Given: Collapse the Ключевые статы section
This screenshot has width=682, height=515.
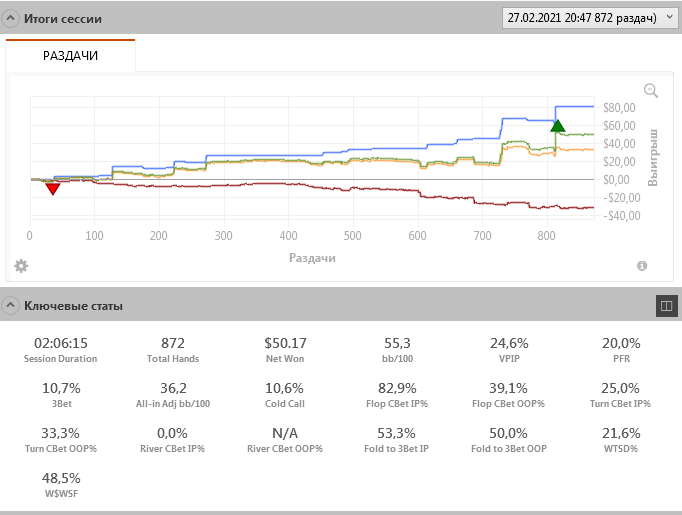Looking at the screenshot, I should (x=11, y=306).
